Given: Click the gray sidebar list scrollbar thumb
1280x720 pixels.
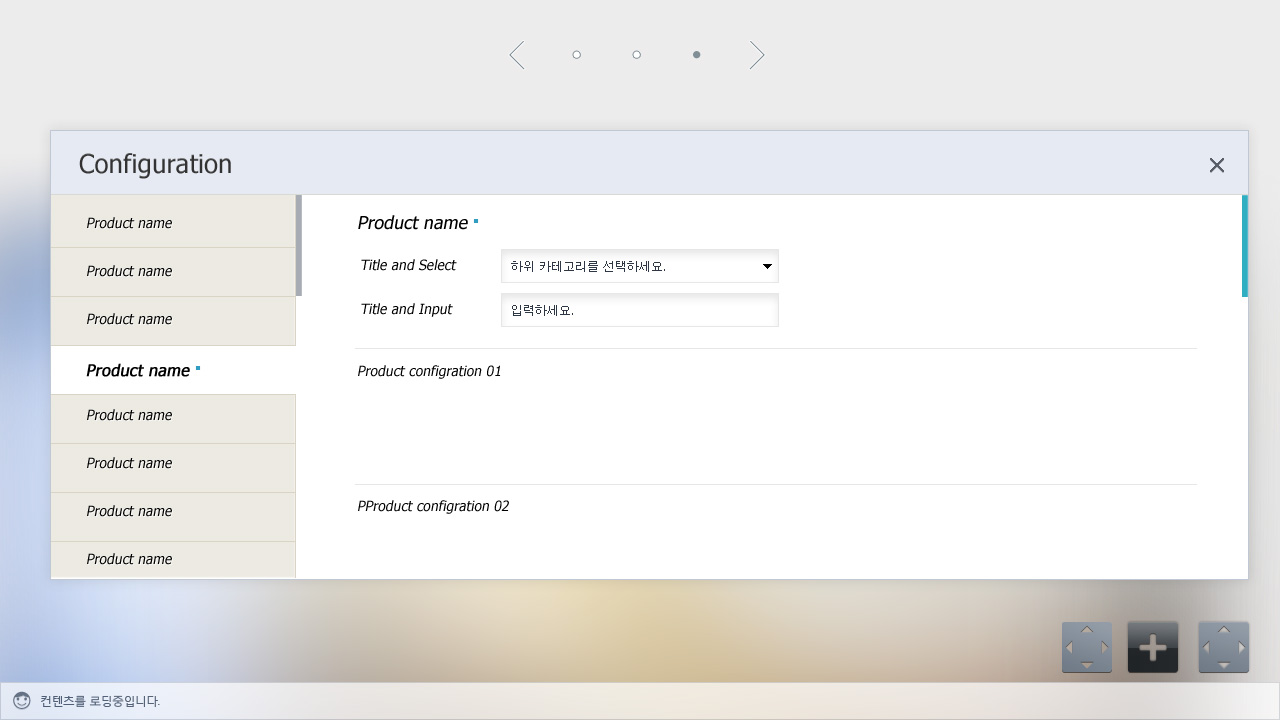Looking at the screenshot, I should (299, 246).
